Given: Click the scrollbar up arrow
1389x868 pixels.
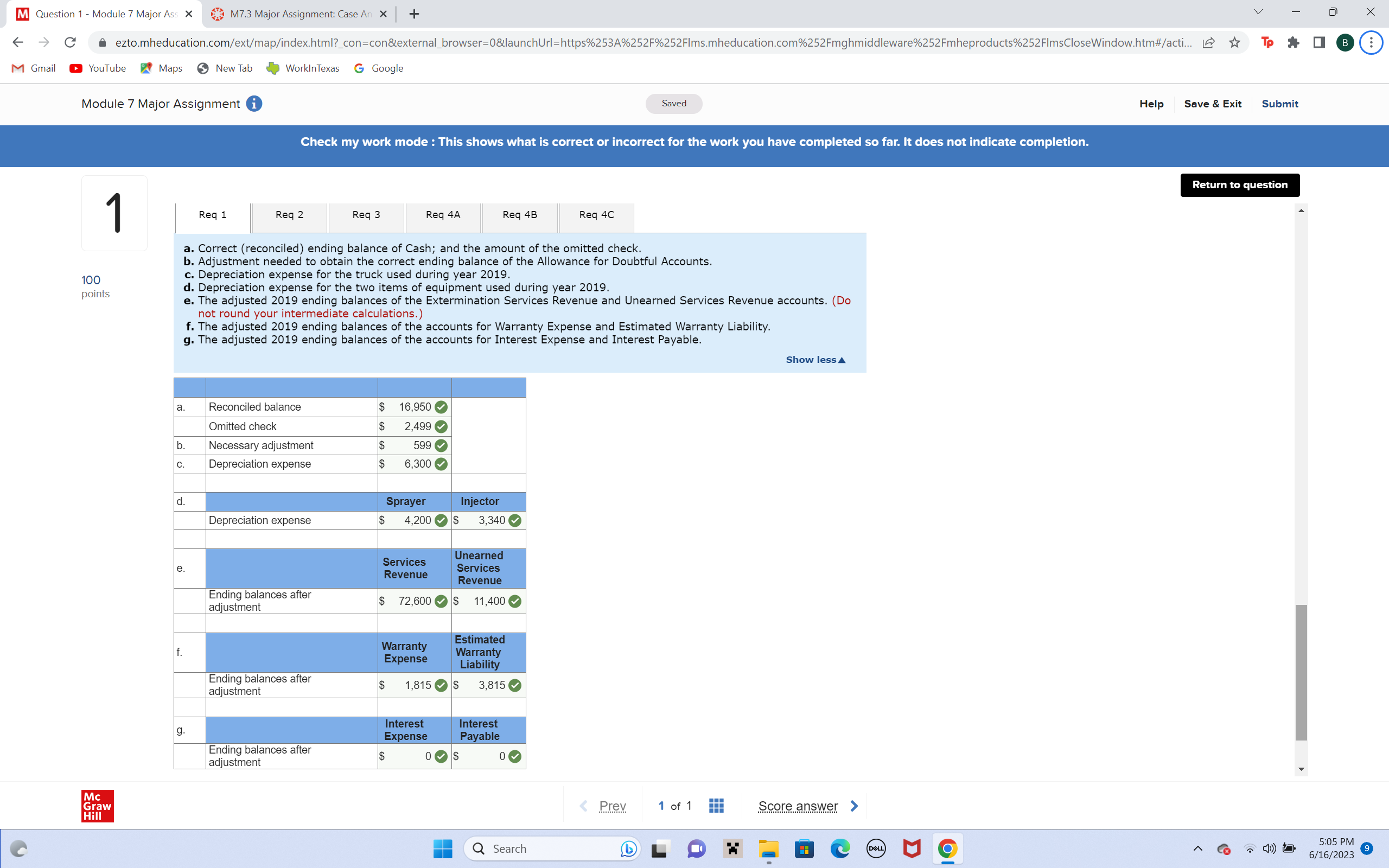Looking at the screenshot, I should (x=1301, y=210).
